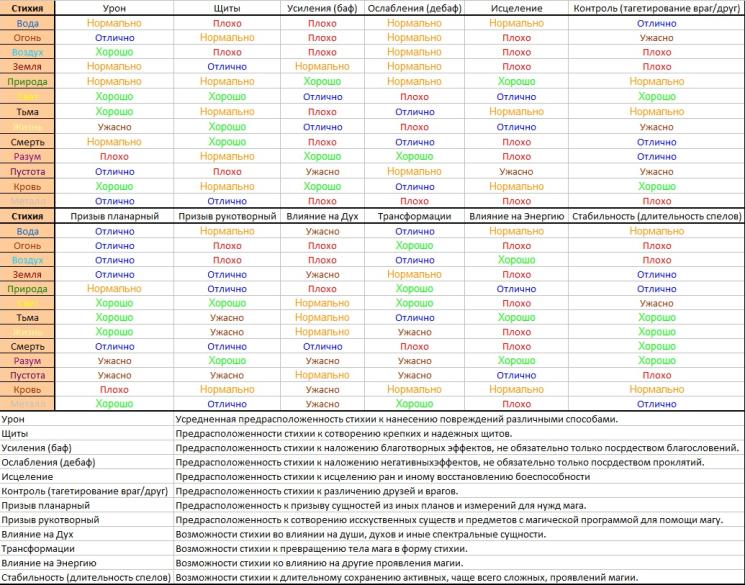The image size is (745, 585).
Task: Select the Природа row label in top table
Action: click(27, 82)
